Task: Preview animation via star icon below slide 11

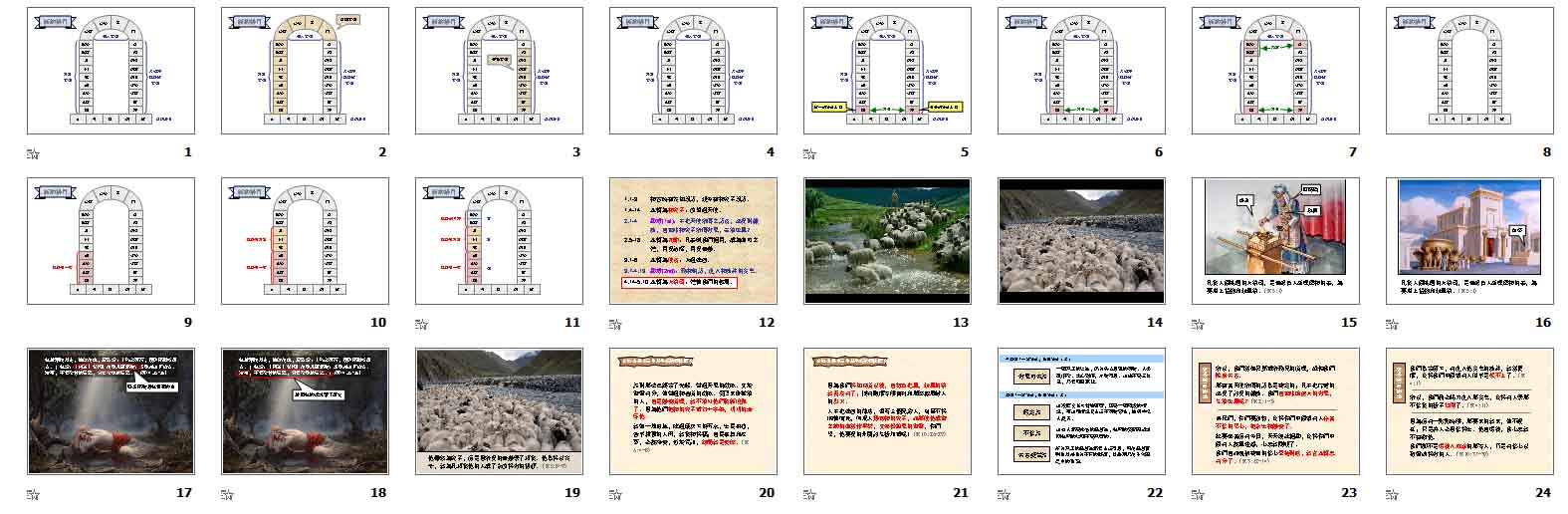Action: (421, 322)
